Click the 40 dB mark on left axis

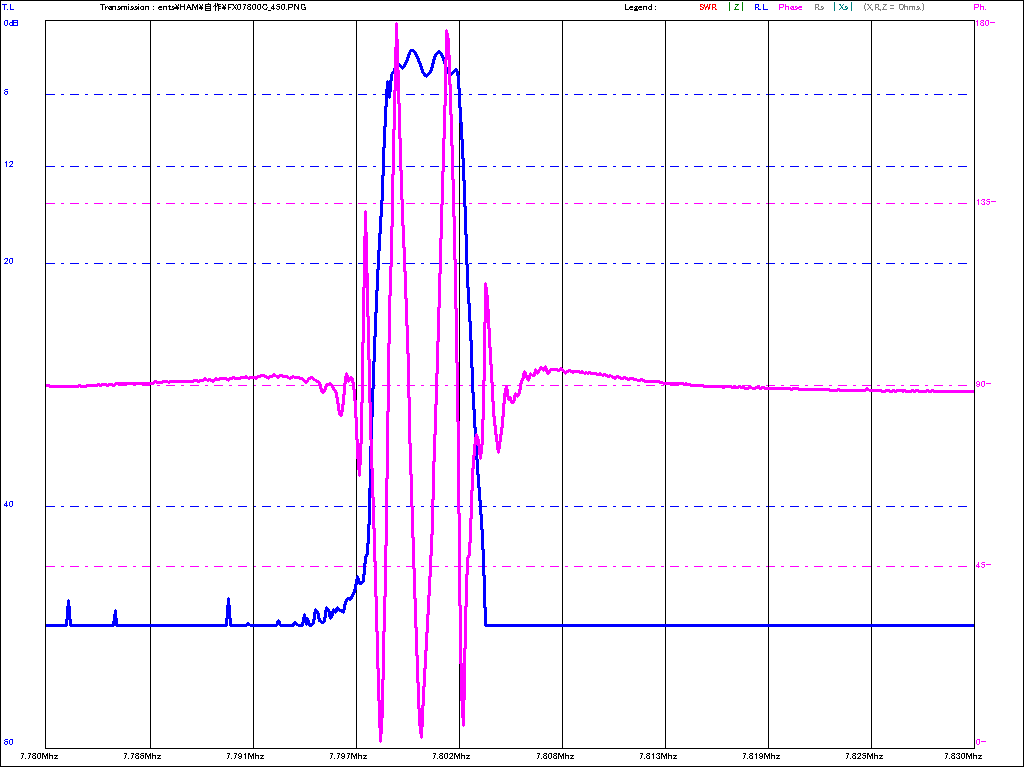pos(9,505)
